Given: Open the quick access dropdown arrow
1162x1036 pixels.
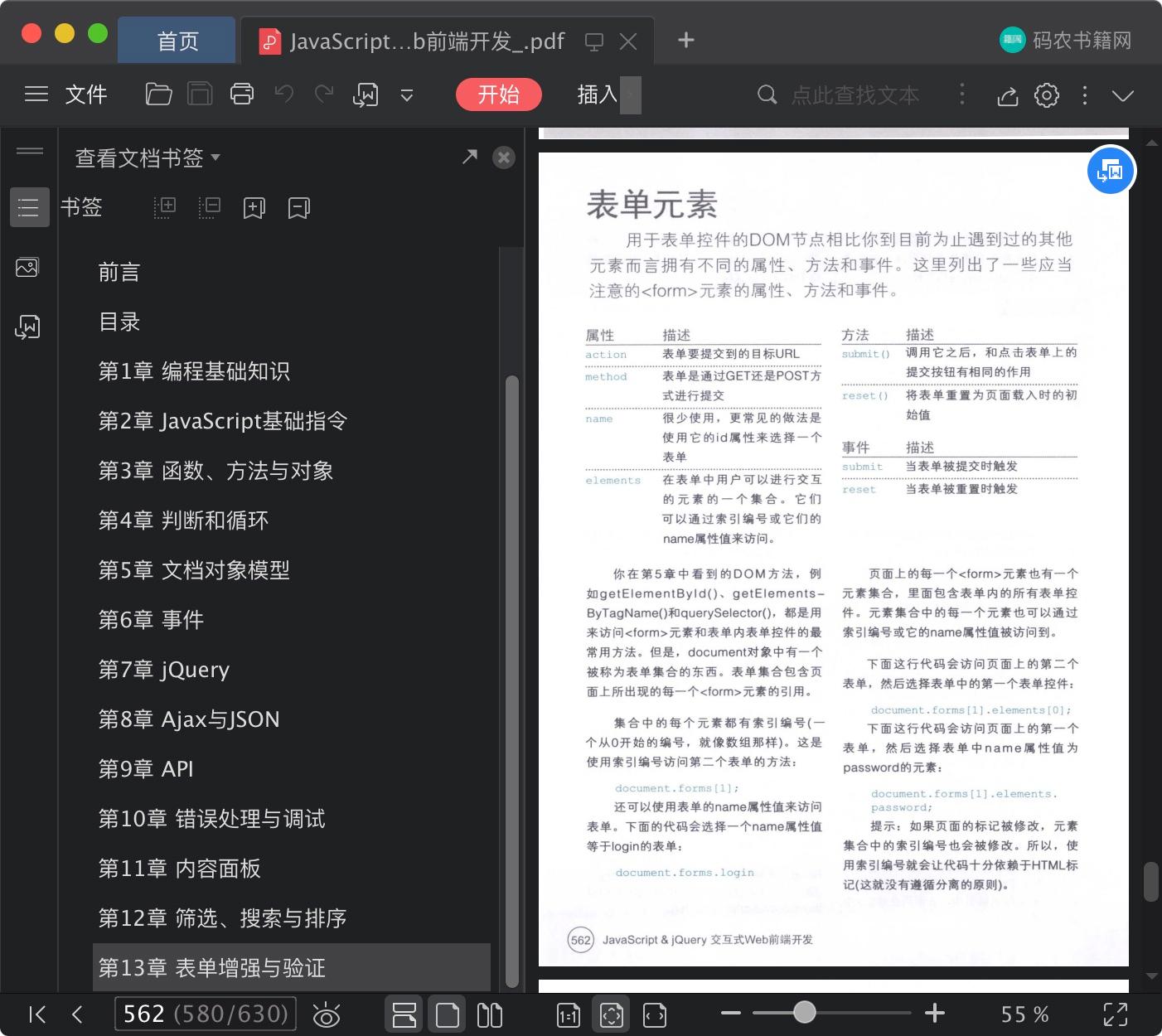Looking at the screenshot, I should pyautogui.click(x=406, y=95).
